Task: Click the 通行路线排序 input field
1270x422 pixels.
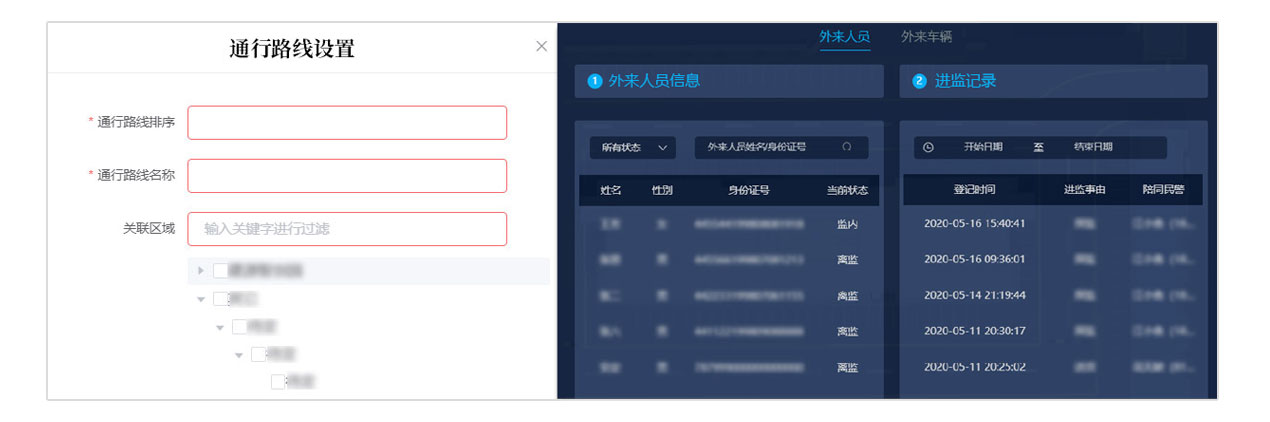Action: point(347,123)
